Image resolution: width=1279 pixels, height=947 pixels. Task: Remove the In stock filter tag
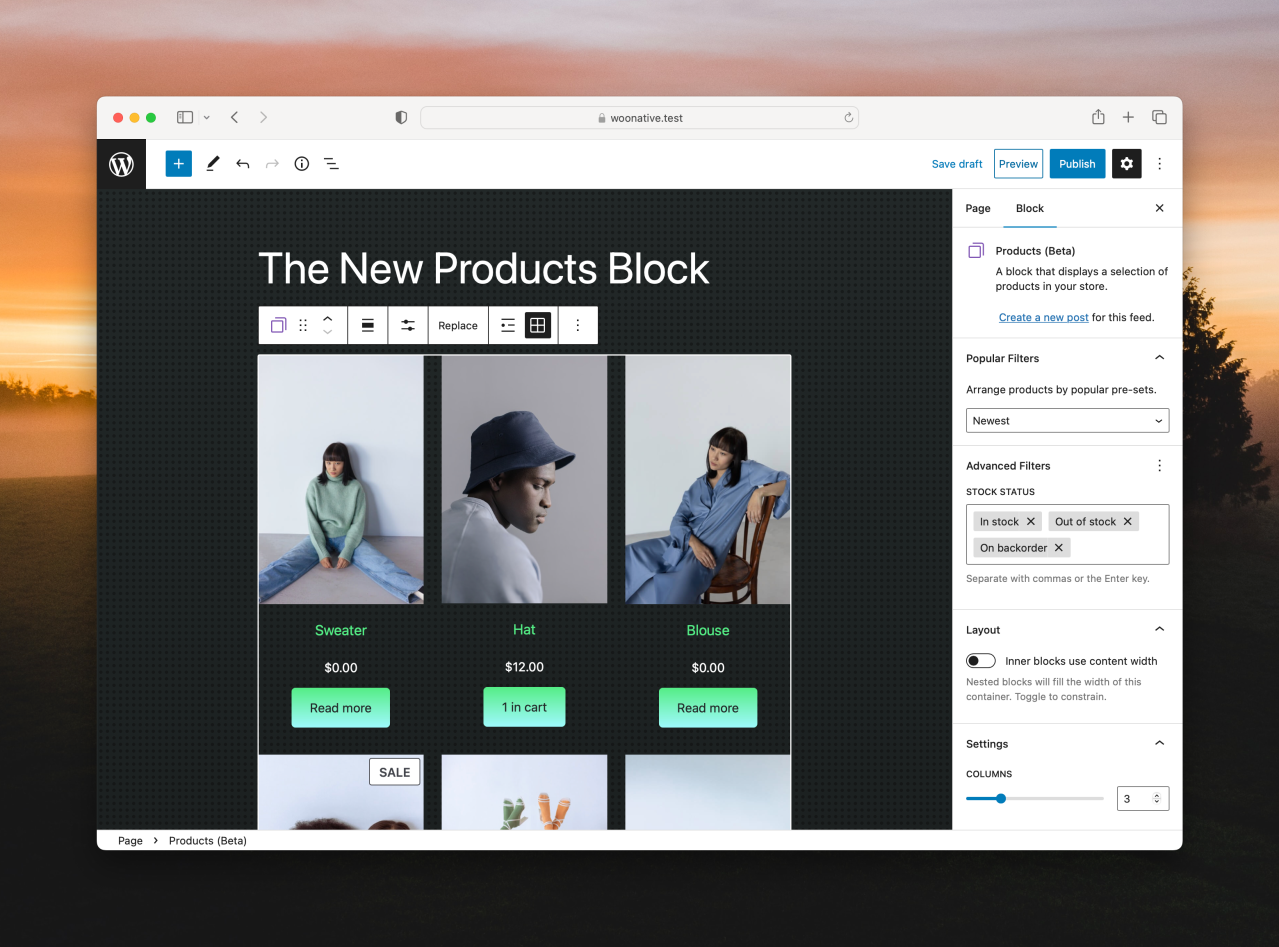1031,521
